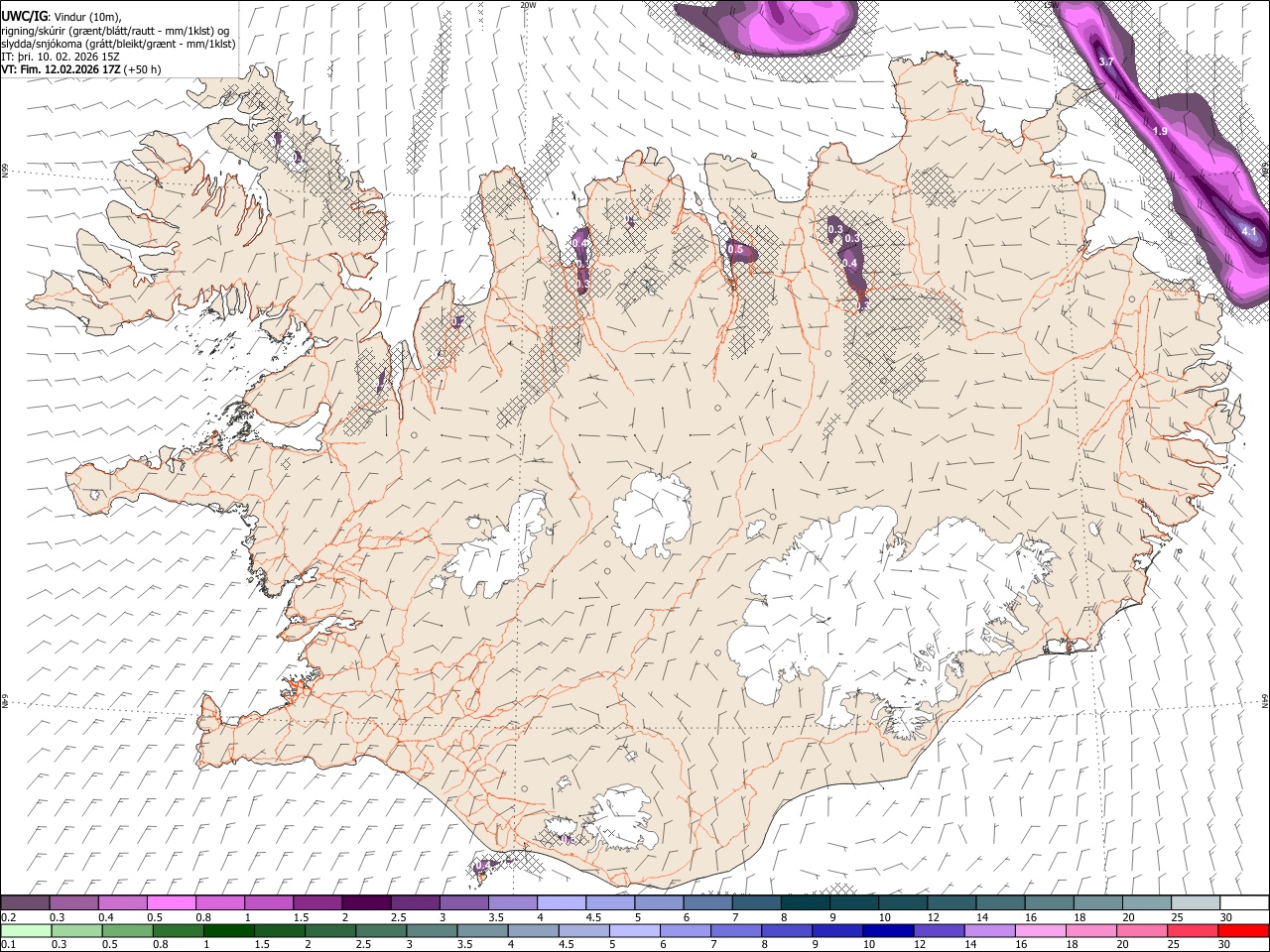Select the deep blue lower swatch starting at 10
This screenshot has width=1270, height=952.
(x=890, y=930)
